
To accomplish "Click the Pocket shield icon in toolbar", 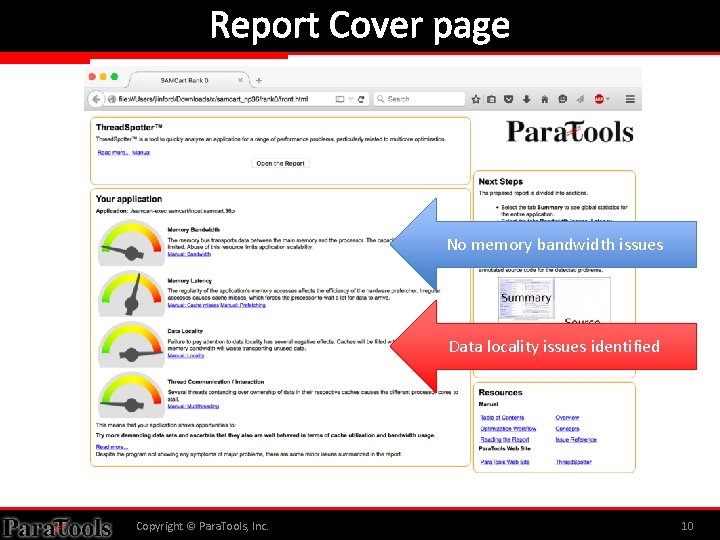I will pyautogui.click(x=508, y=99).
